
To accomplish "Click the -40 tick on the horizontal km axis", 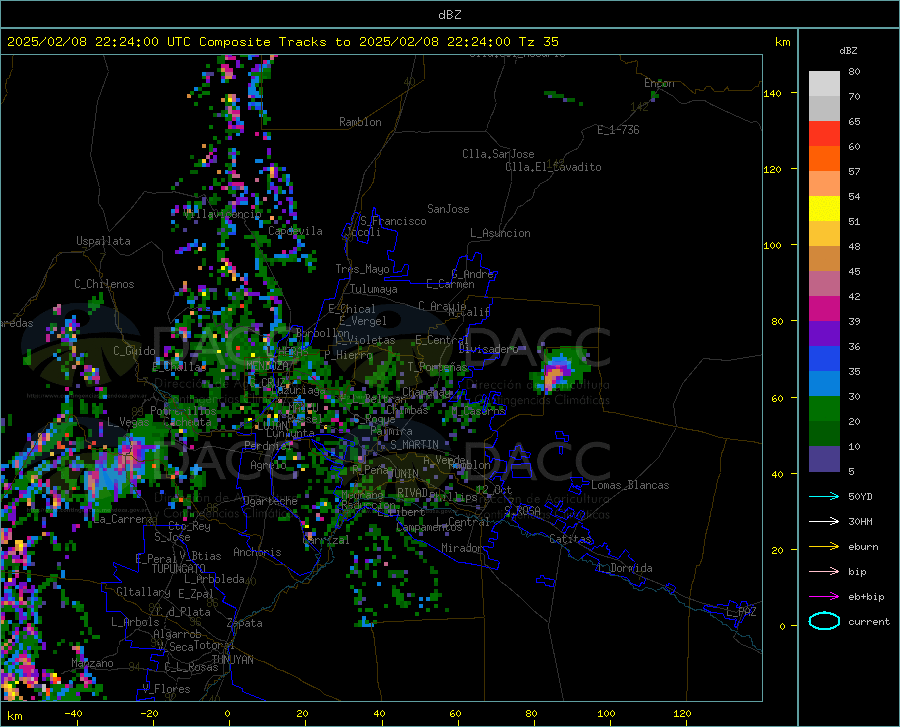I will (73, 714).
